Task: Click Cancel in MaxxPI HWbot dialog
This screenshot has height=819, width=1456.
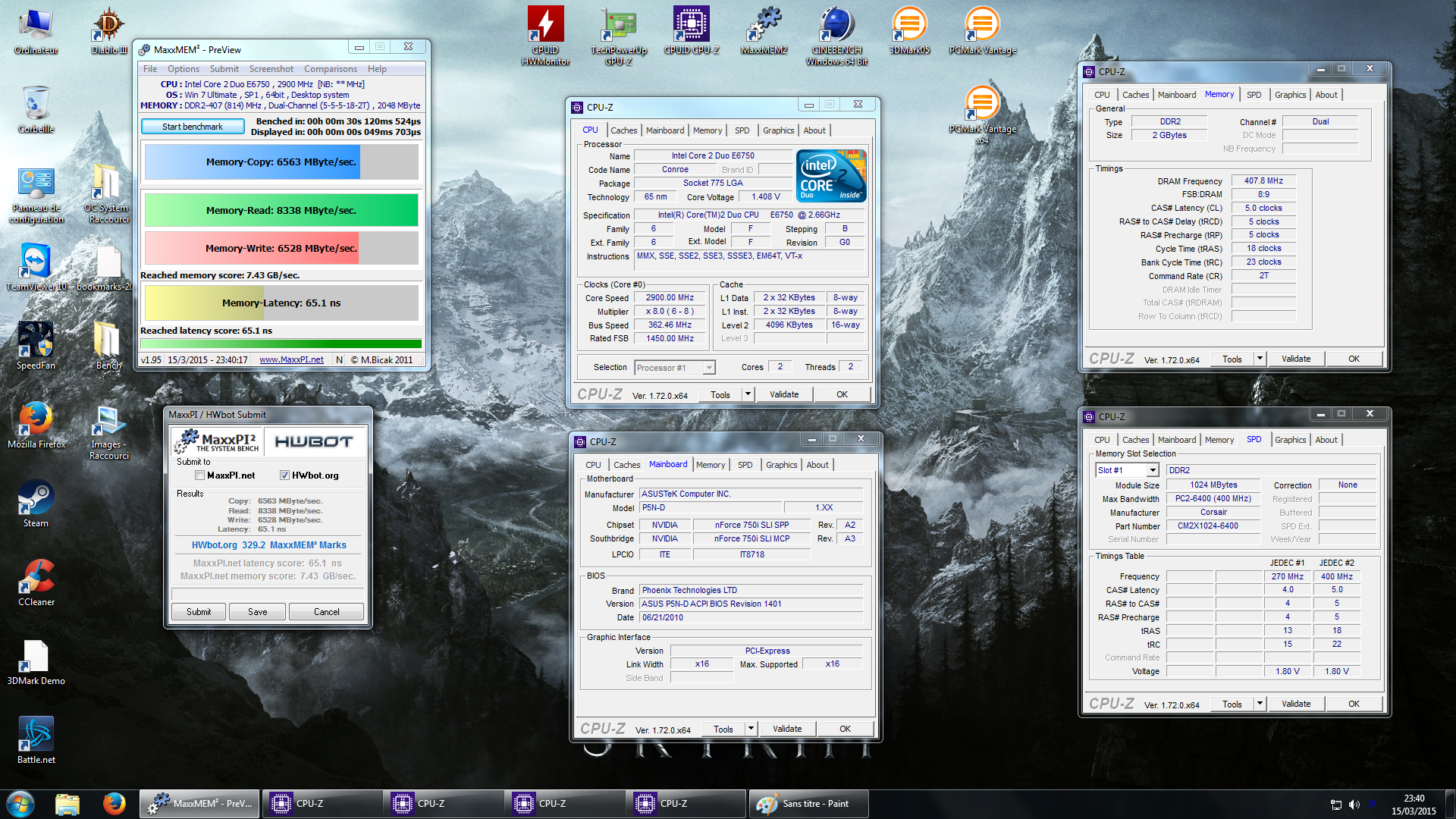Action: click(327, 611)
